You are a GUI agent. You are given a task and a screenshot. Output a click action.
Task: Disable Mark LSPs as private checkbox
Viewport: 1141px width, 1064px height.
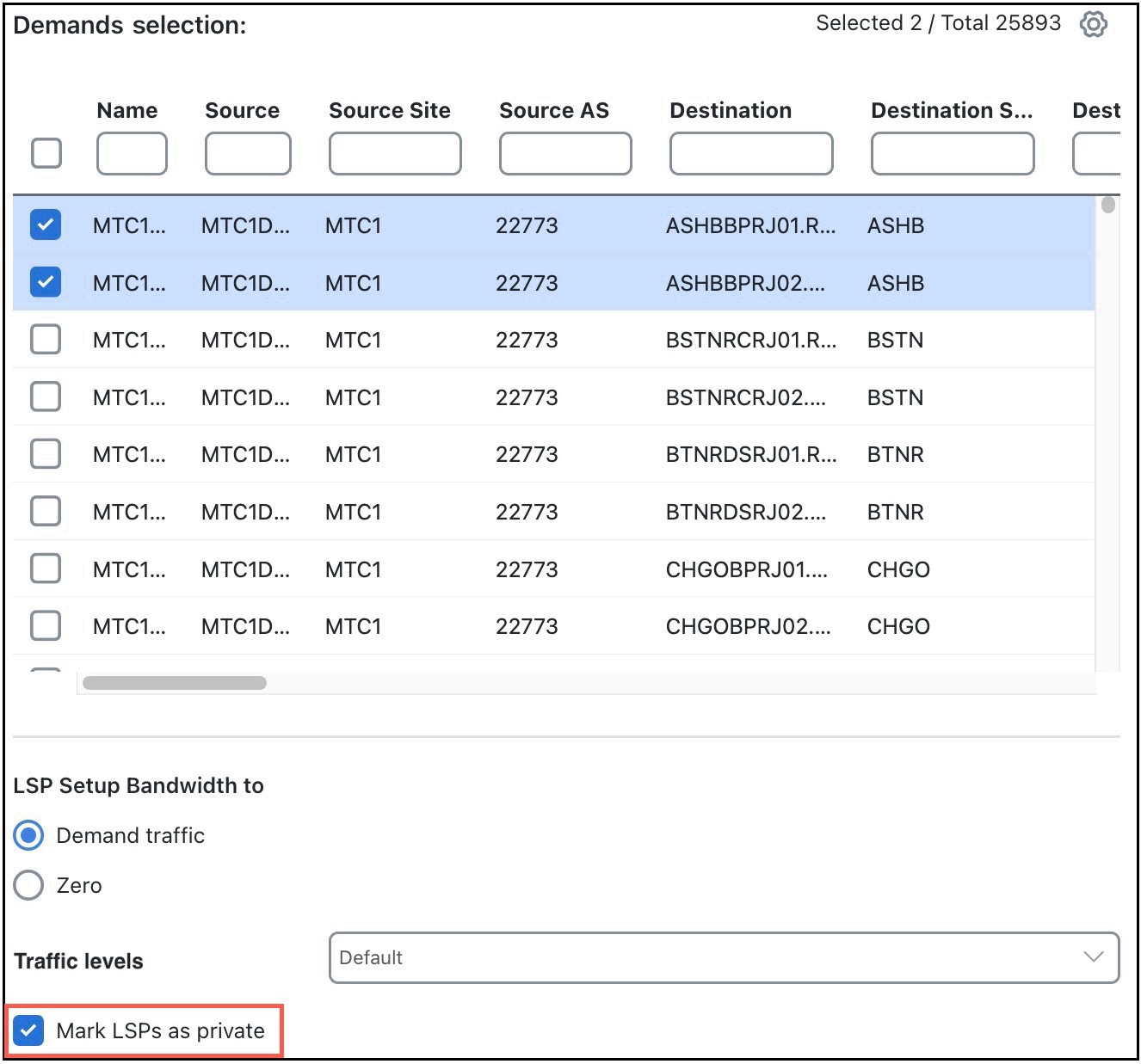click(x=28, y=1030)
